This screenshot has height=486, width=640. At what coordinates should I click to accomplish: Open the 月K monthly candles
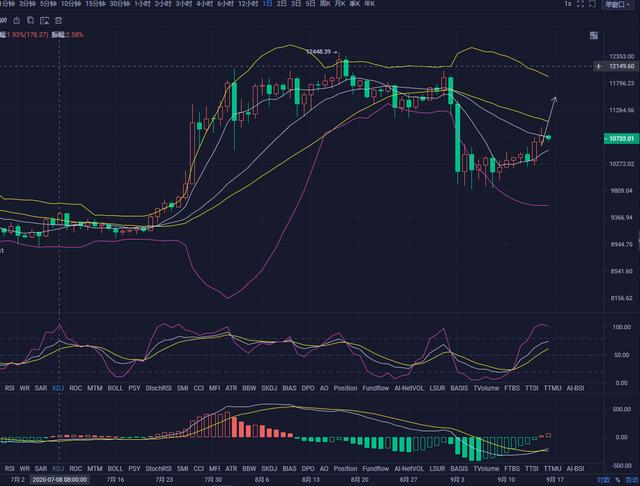click(x=340, y=4)
